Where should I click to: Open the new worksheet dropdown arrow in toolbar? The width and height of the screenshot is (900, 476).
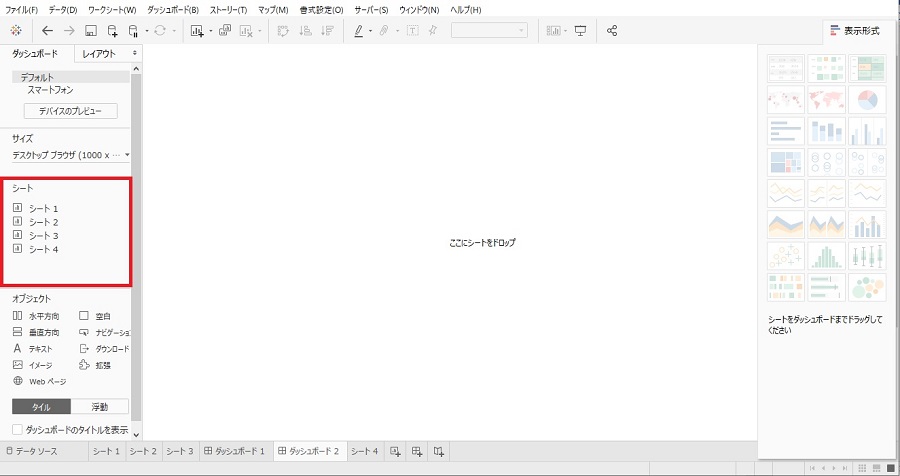[210, 31]
